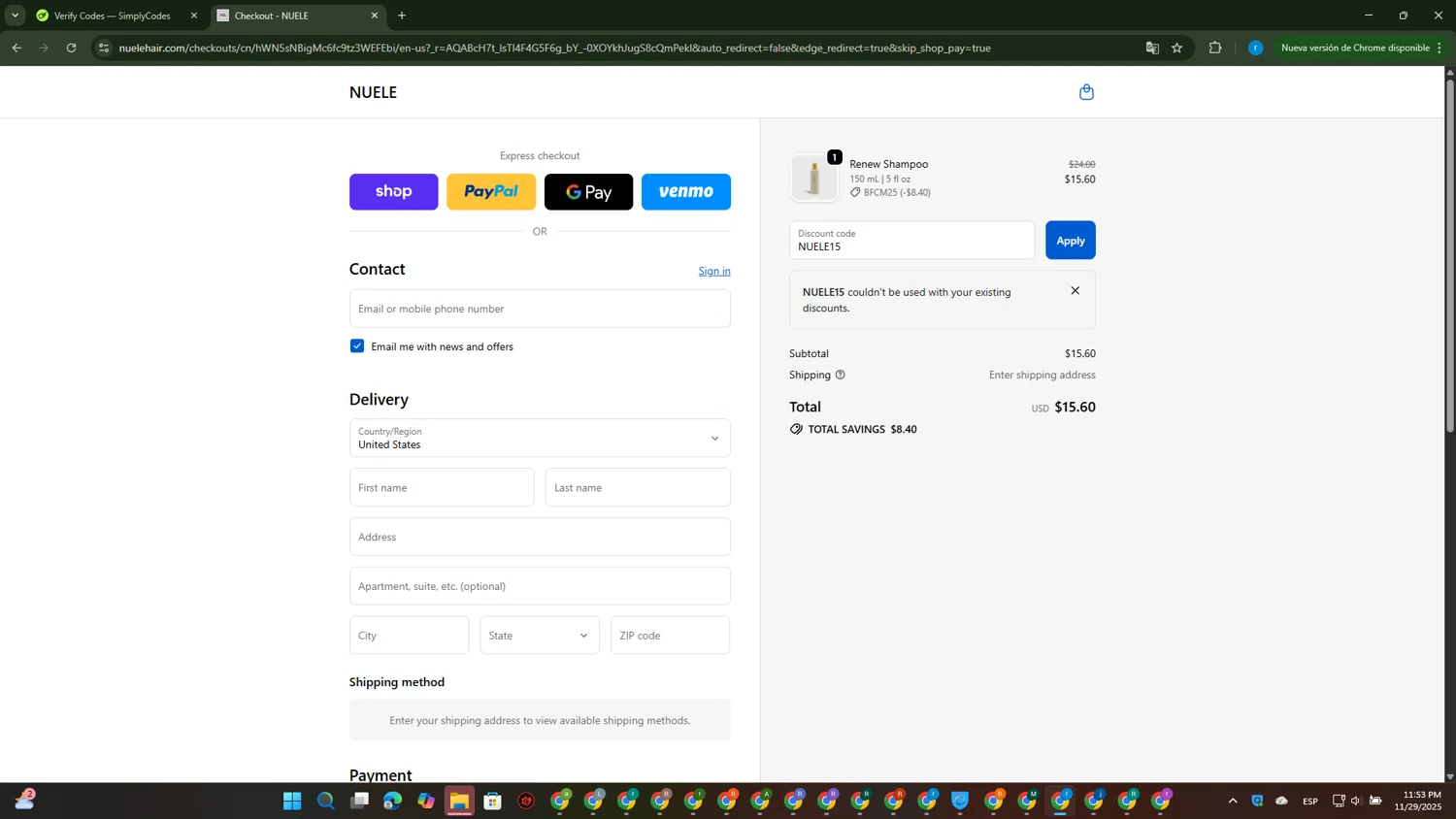Viewport: 1456px width, 819px height.
Task: Click the BFCM25 (-$8.40) discount tag
Action: (x=890, y=192)
